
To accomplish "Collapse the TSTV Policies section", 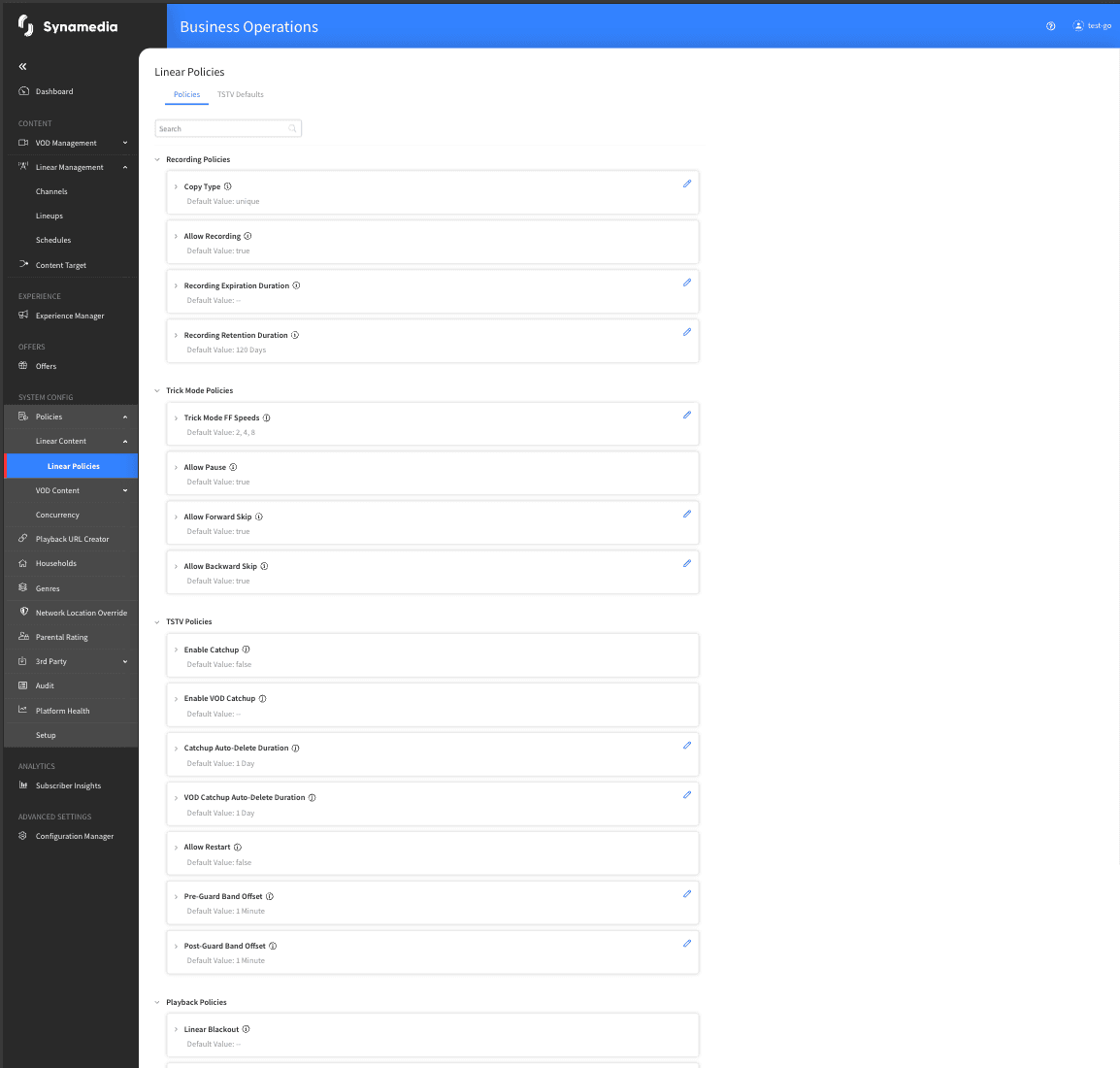I will pyautogui.click(x=157, y=622).
